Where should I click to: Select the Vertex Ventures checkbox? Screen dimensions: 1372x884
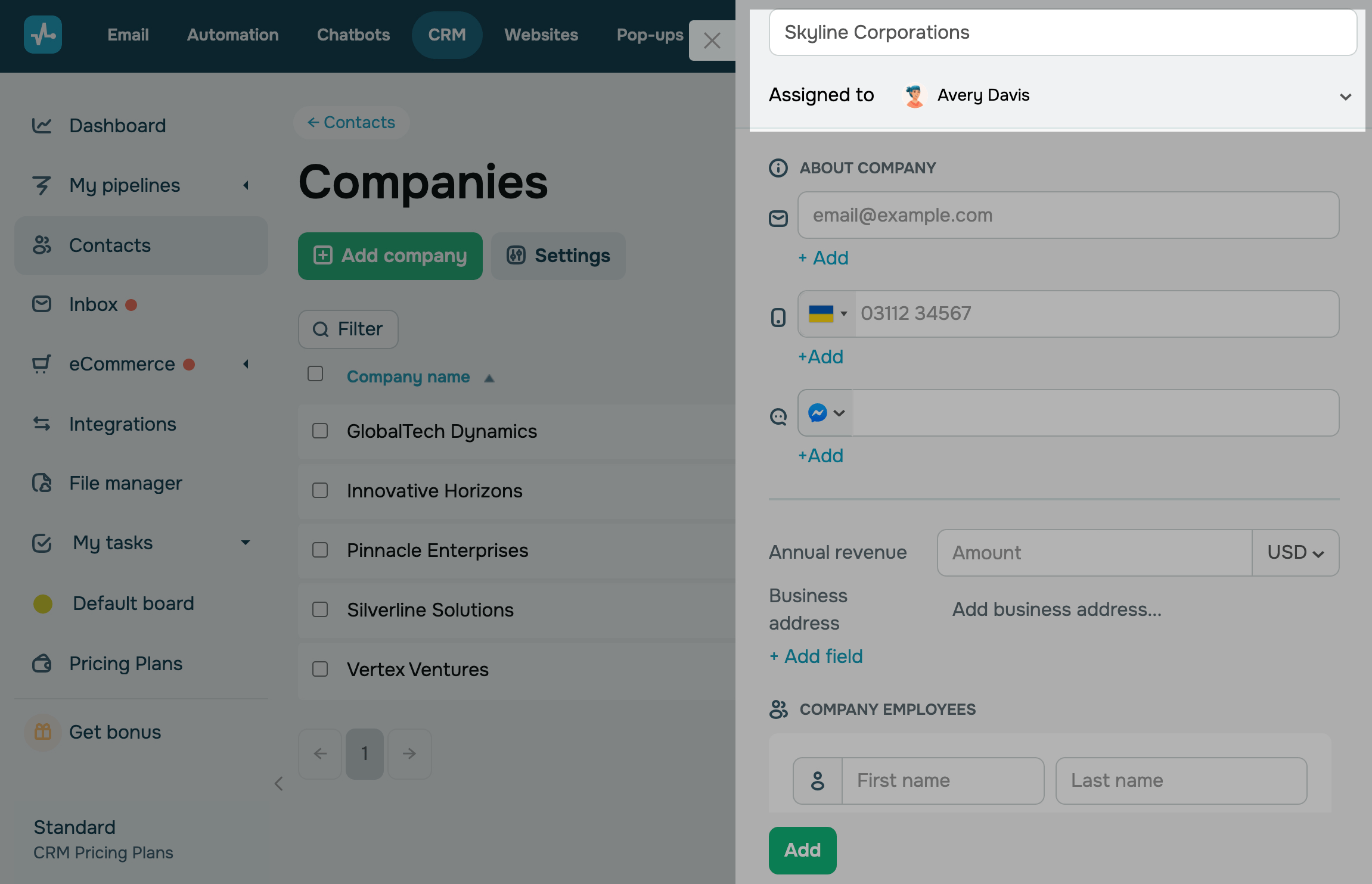[320, 669]
